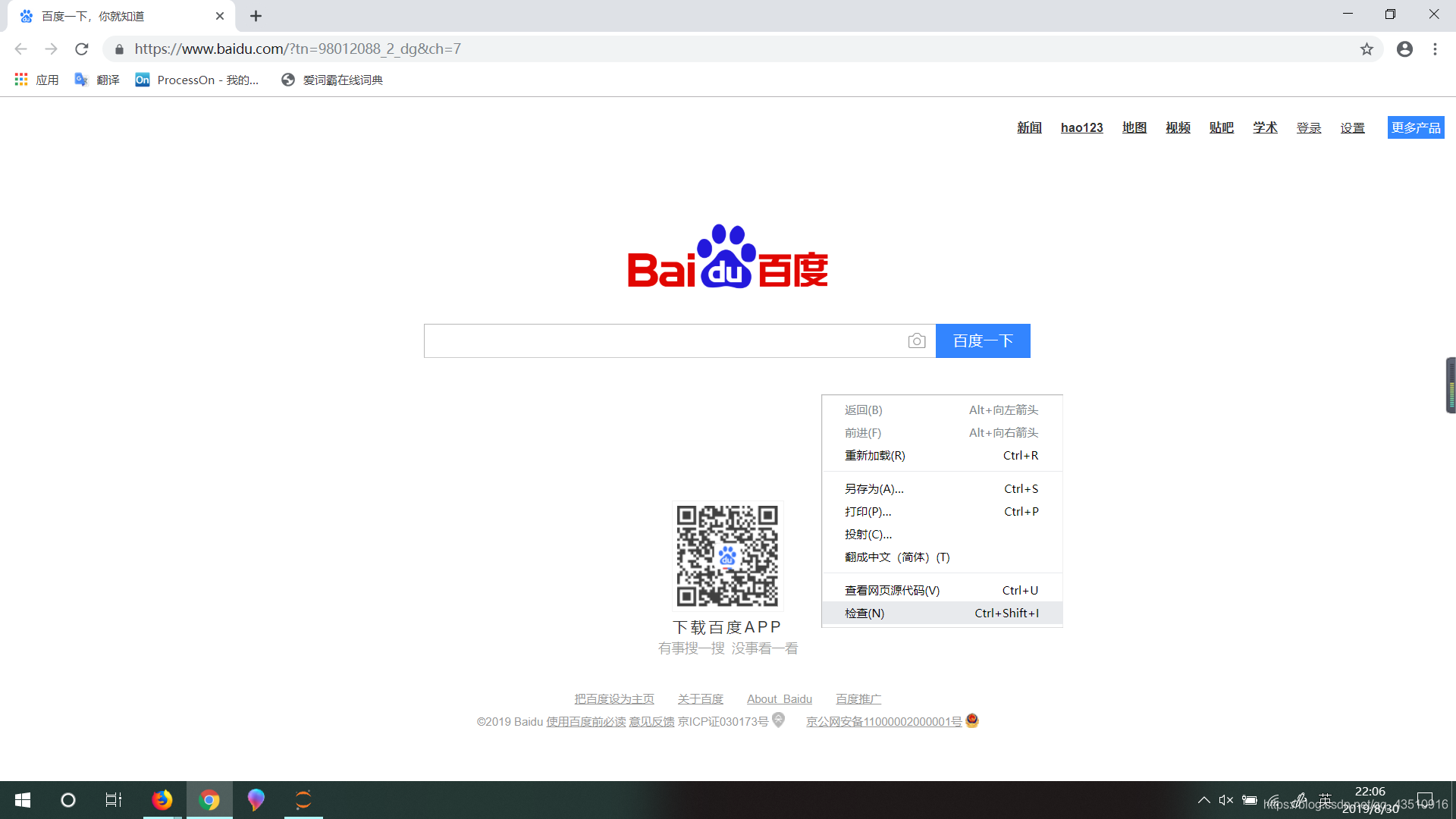Select 打印(P)... in context menu
1456x819 pixels.
point(942,512)
